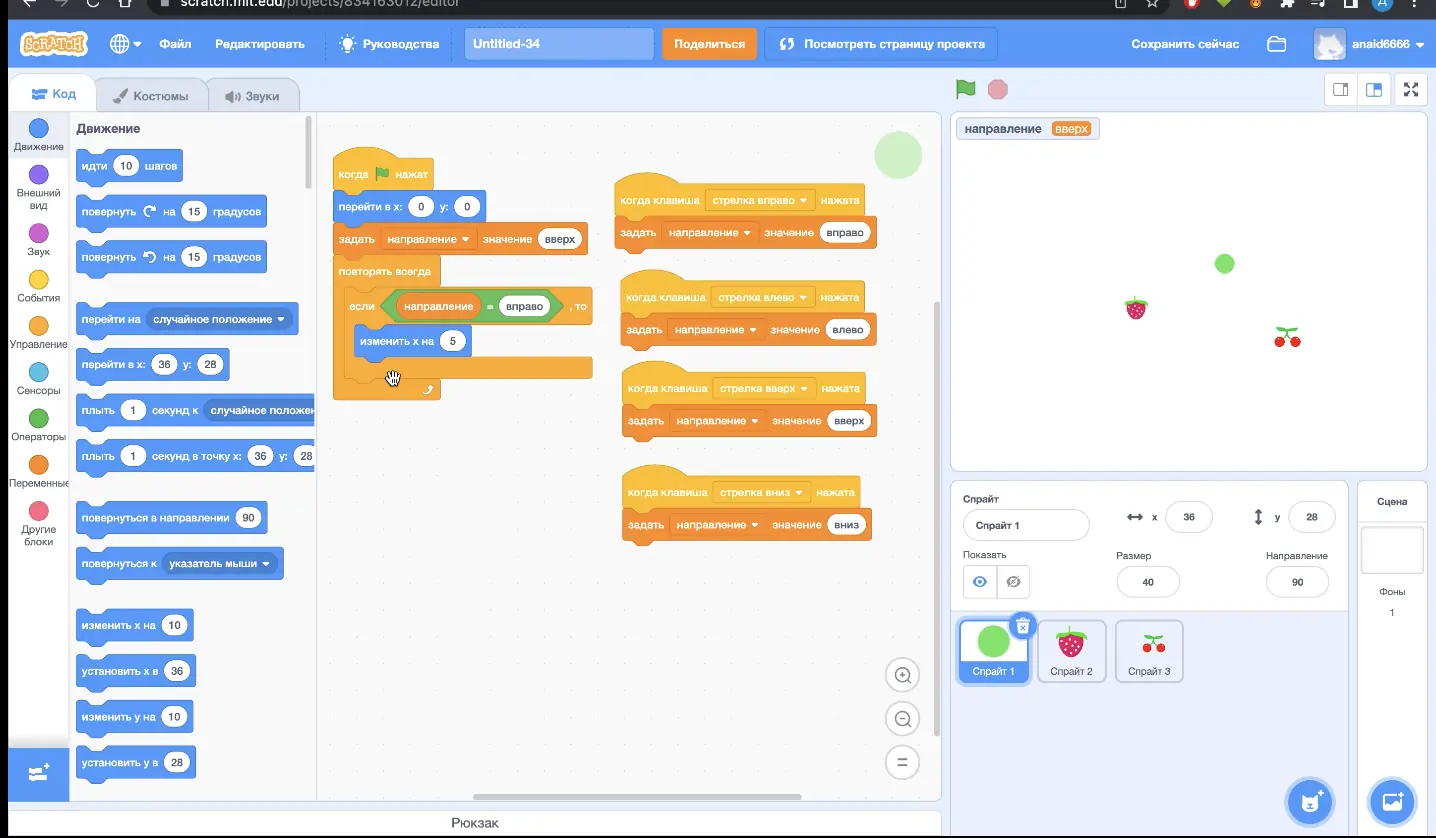The height and width of the screenshot is (838, 1436).
Task: Stop the project with the red stop button
Action: coord(997,89)
